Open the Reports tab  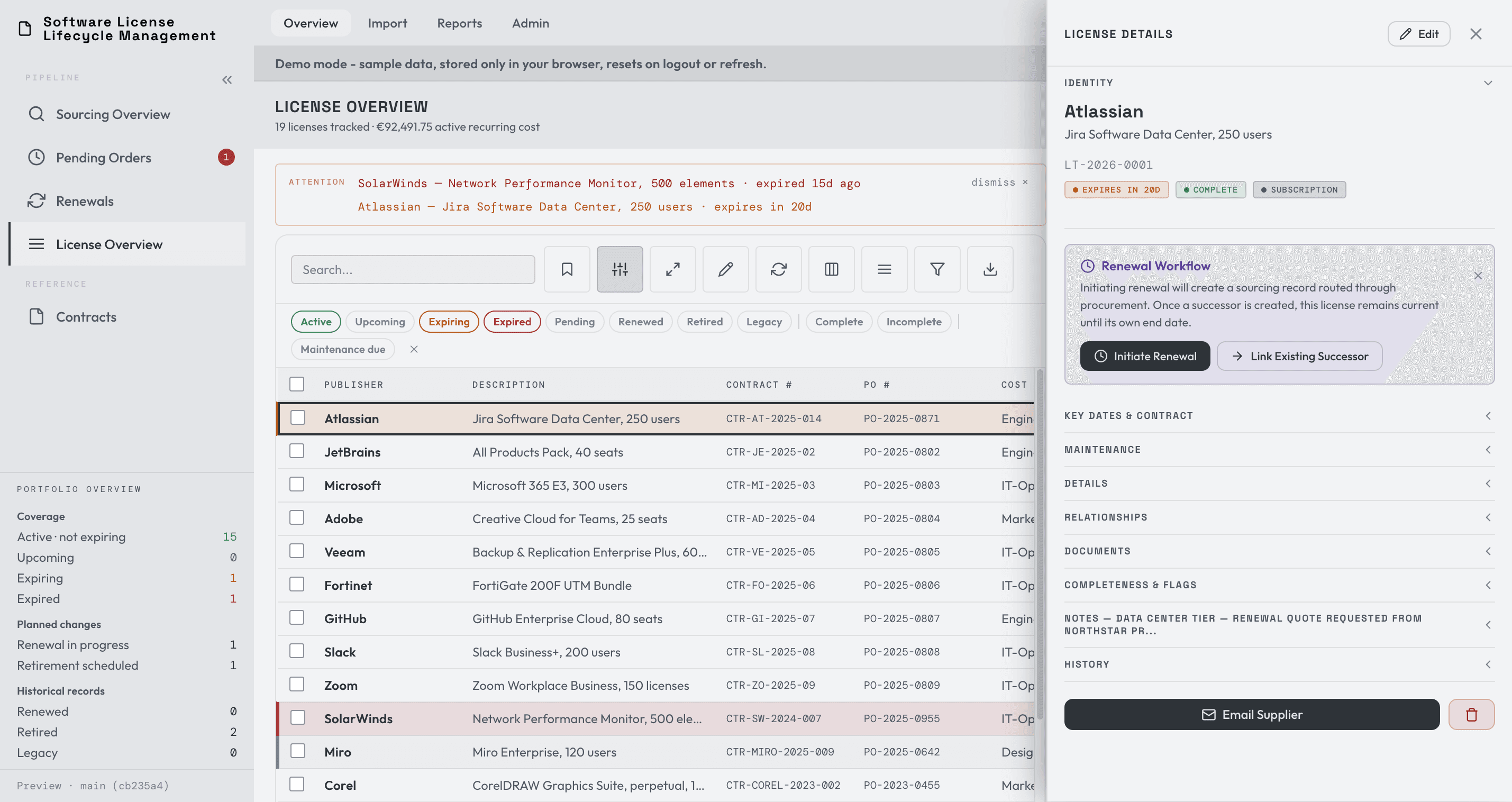(x=460, y=23)
